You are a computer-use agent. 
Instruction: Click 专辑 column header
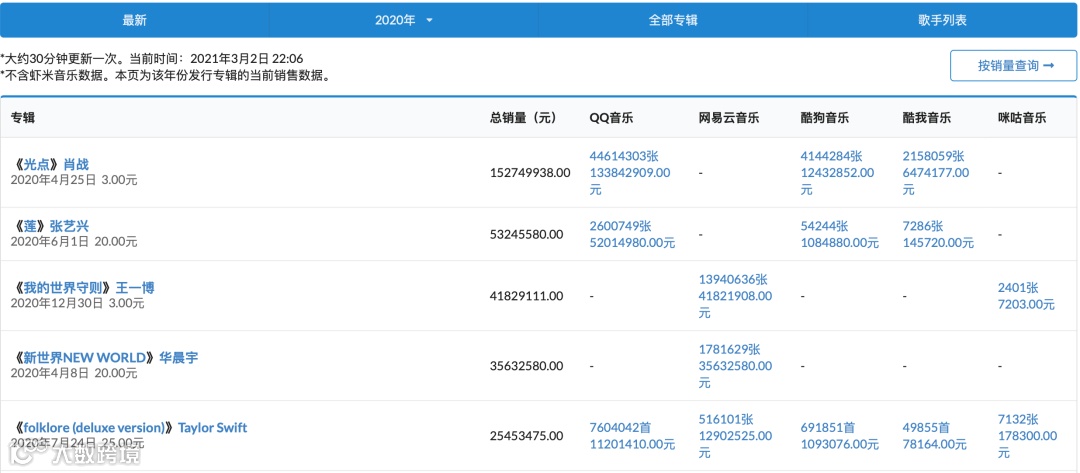(x=23, y=118)
